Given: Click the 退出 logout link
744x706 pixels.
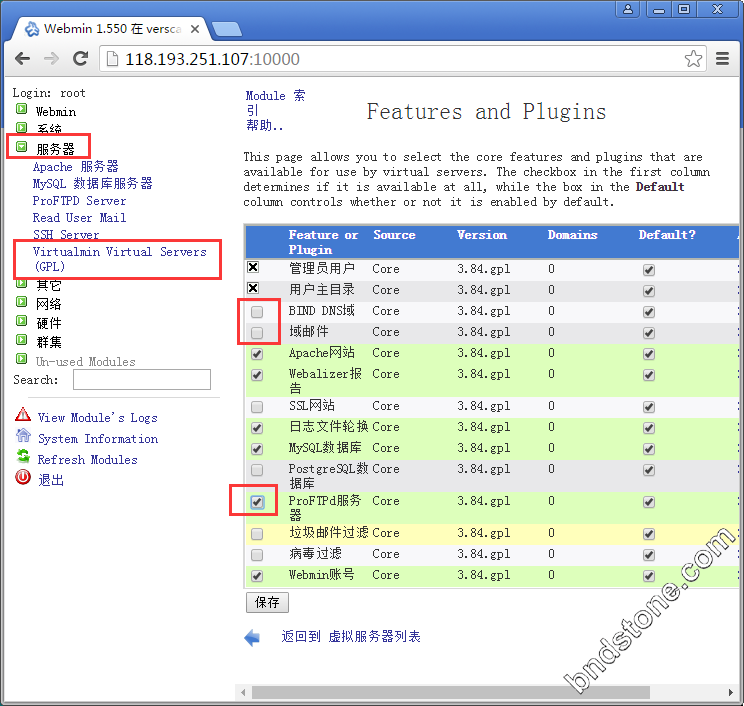Looking at the screenshot, I should pyautogui.click(x=51, y=480).
